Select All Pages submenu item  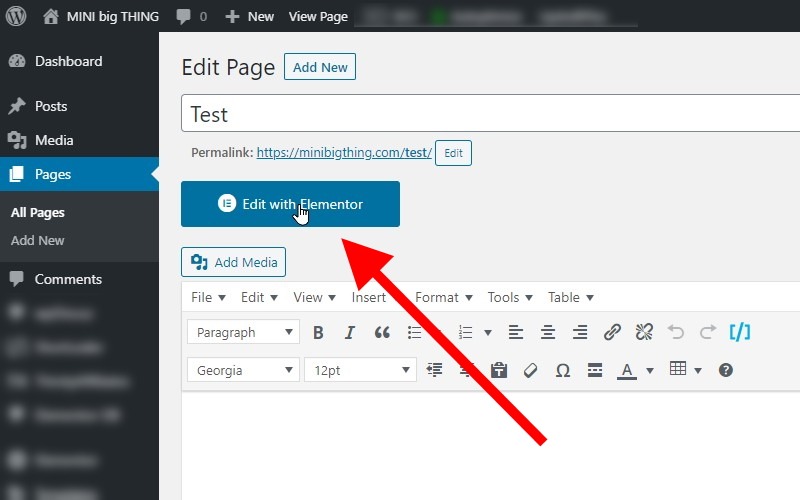38,213
